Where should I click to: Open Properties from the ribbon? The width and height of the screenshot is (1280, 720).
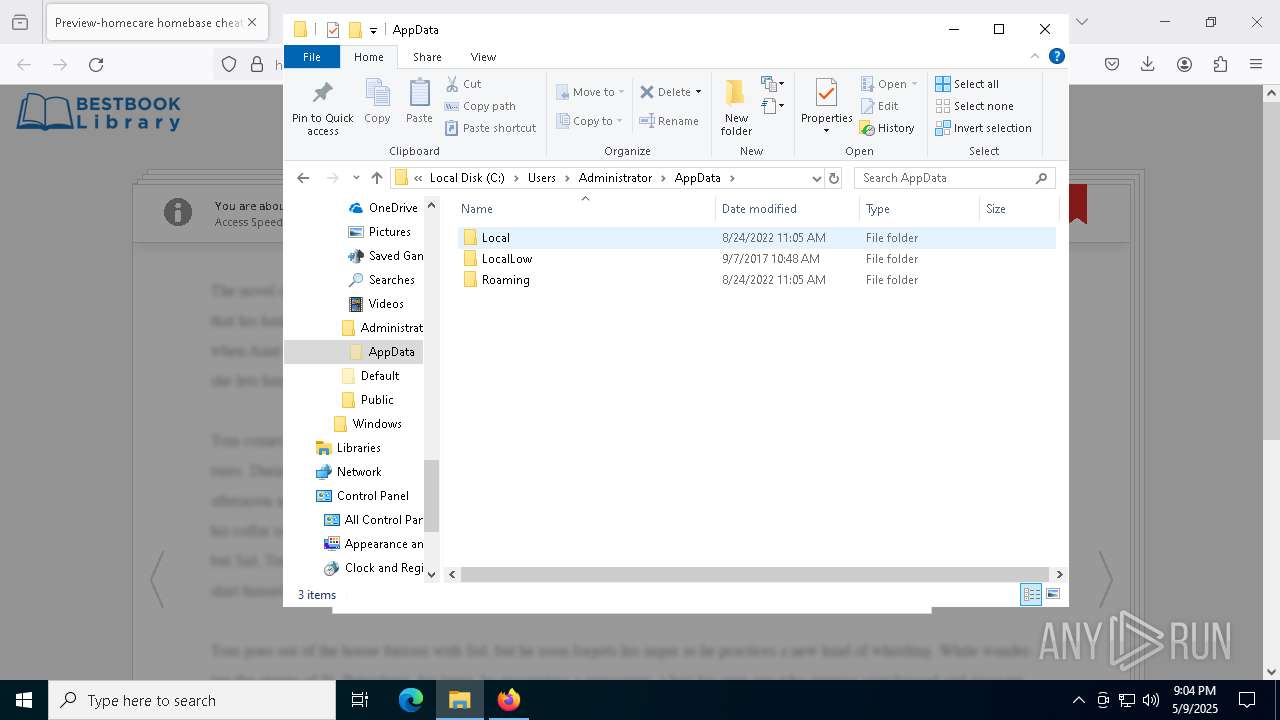[x=826, y=107]
